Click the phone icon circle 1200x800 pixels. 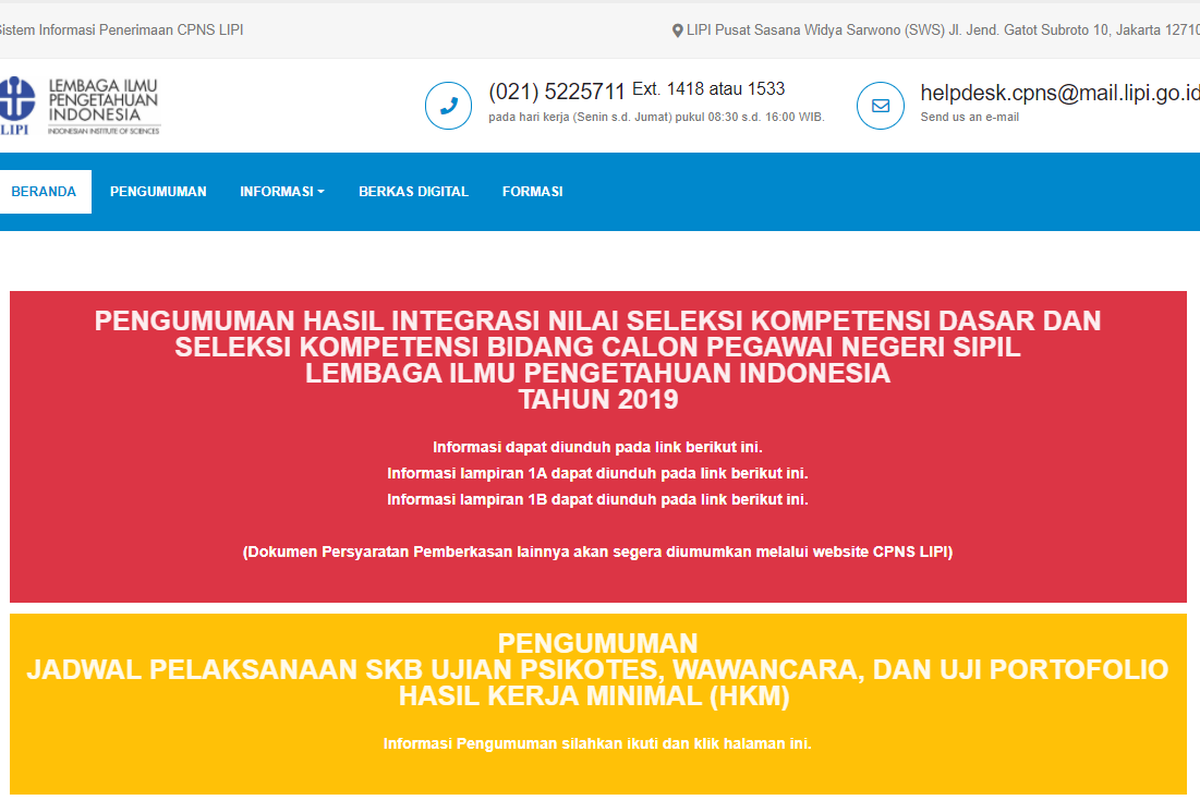[x=448, y=106]
